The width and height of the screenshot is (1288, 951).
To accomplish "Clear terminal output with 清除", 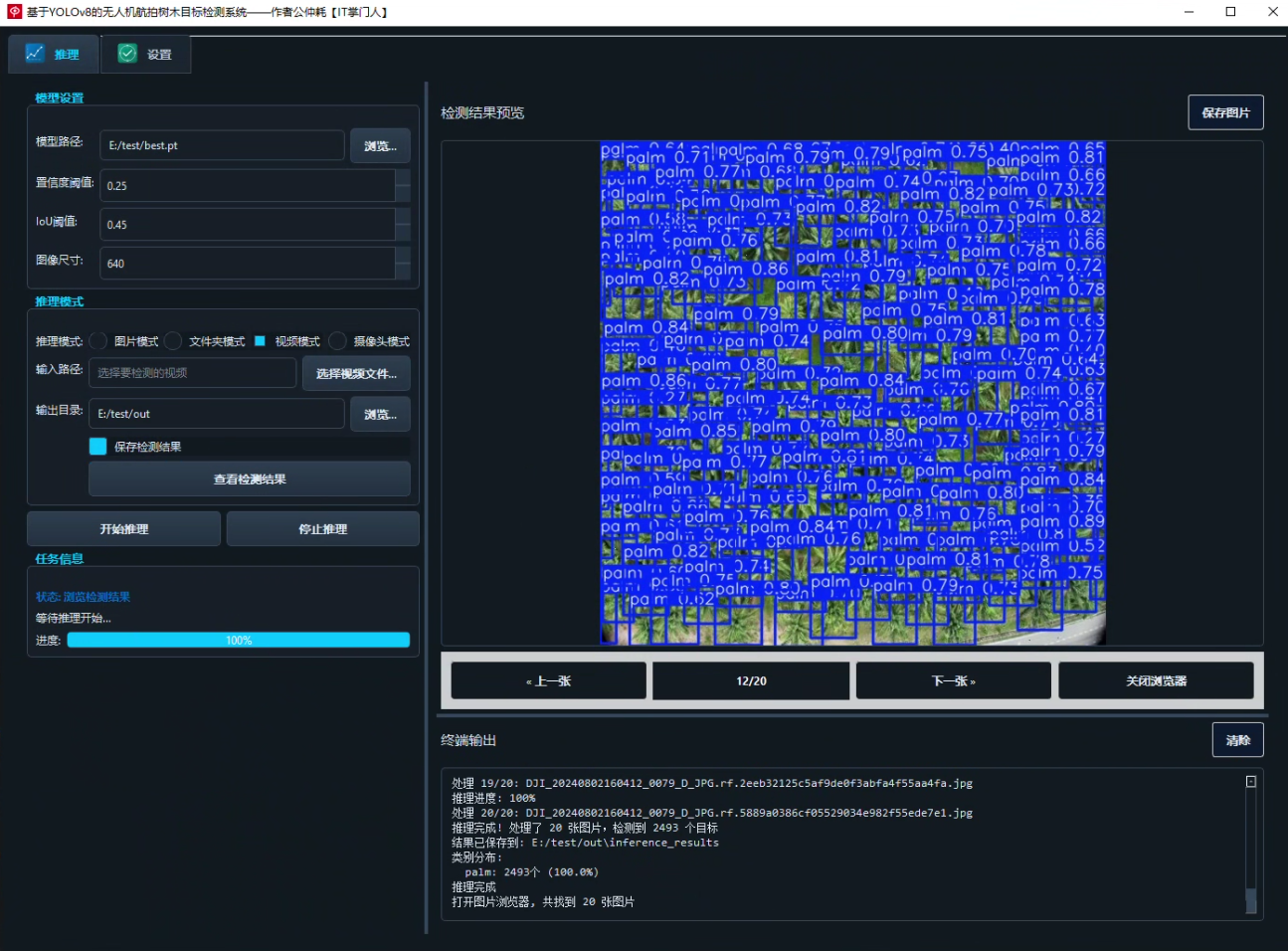I will 1237,739.
